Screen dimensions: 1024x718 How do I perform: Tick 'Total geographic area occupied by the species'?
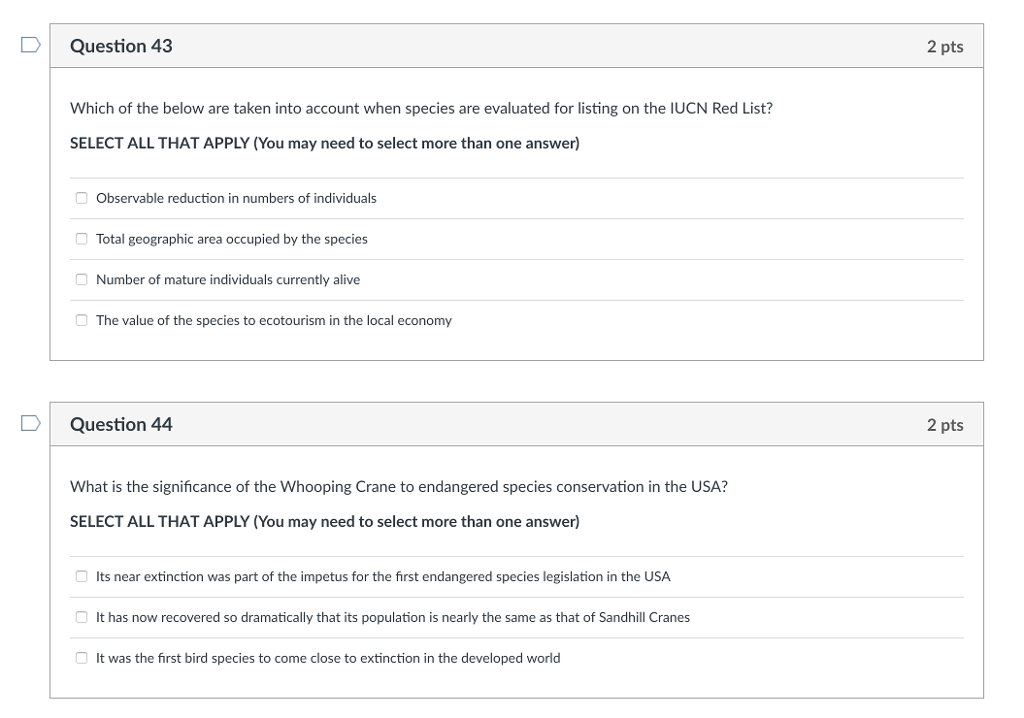[x=82, y=239]
